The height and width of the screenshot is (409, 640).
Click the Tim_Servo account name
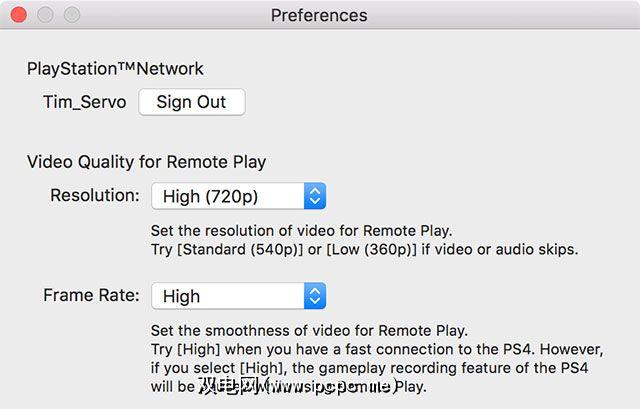tap(84, 102)
